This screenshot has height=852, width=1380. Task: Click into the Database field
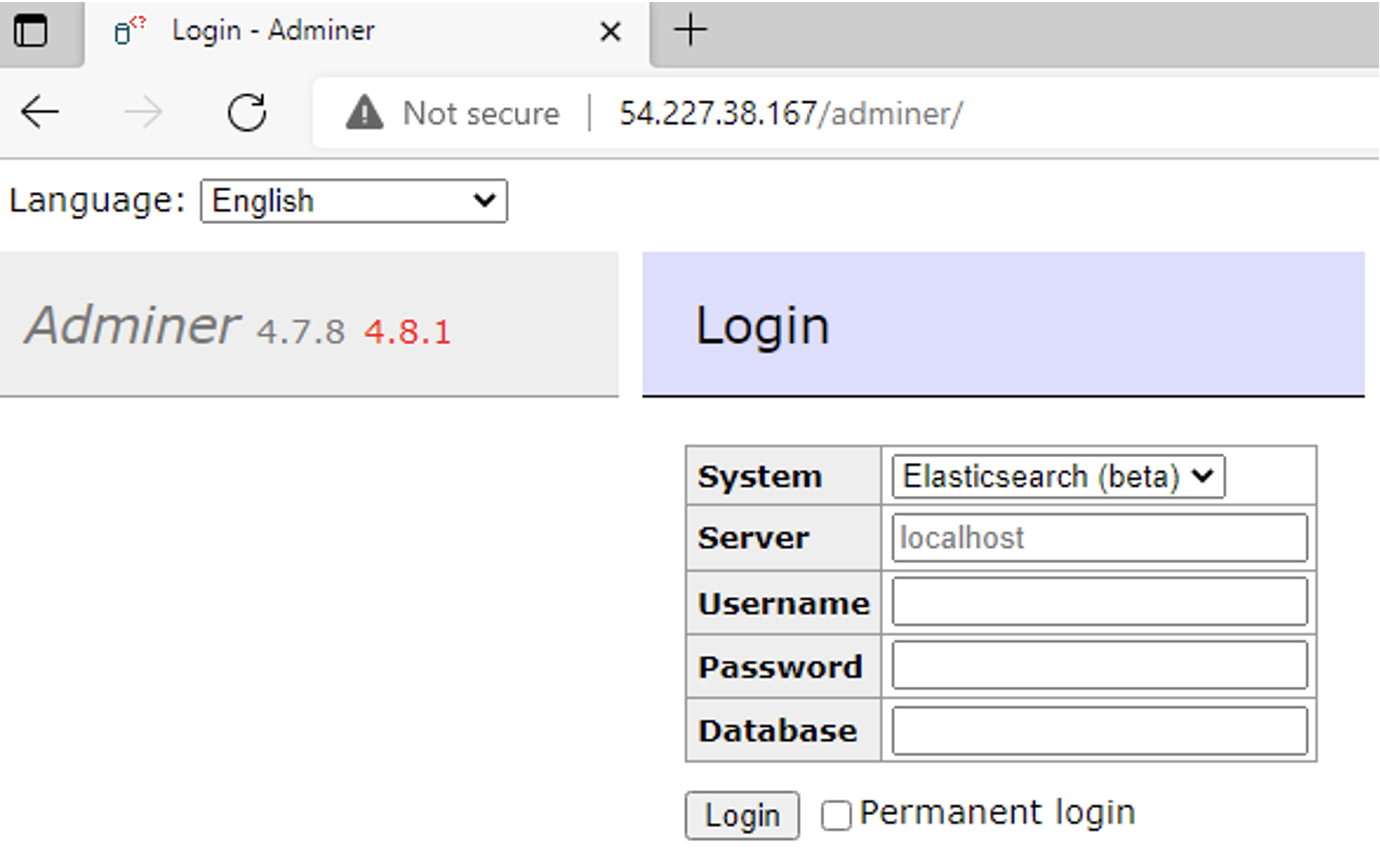pos(1100,731)
